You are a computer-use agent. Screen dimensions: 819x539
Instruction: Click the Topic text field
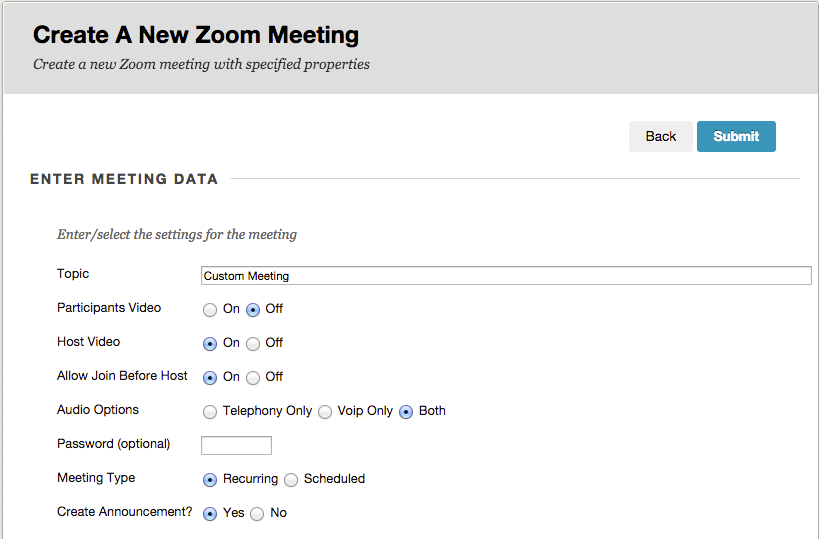[505, 276]
